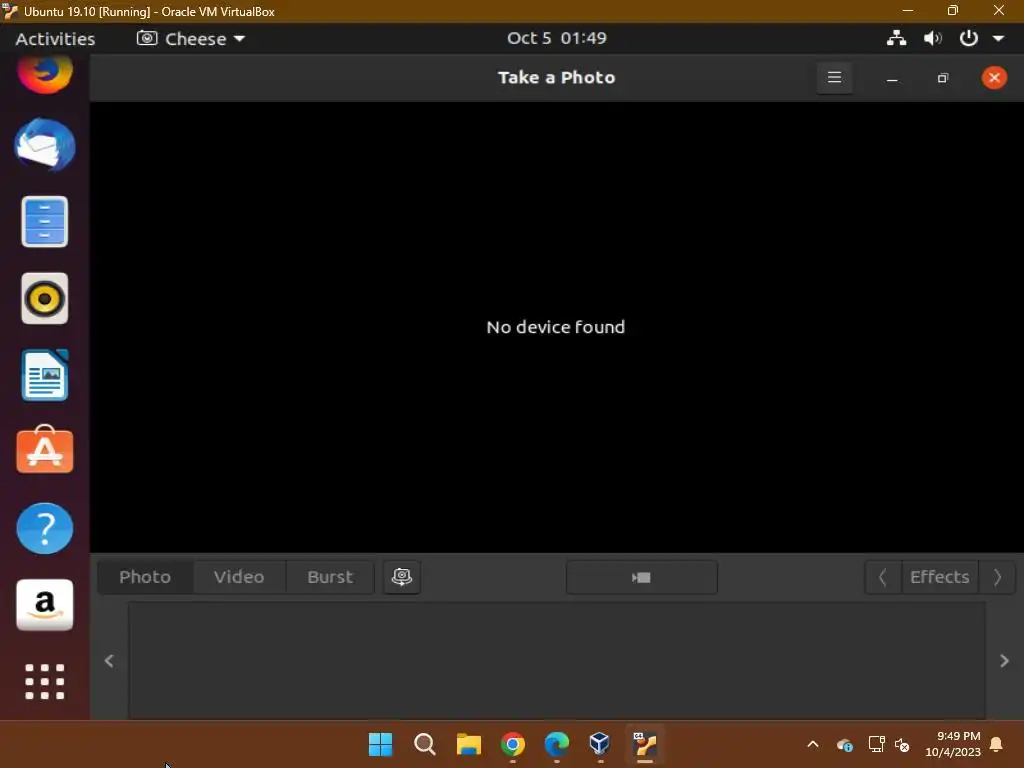Click the 'Take a Photo' title text
The image size is (1024, 768).
556,78
